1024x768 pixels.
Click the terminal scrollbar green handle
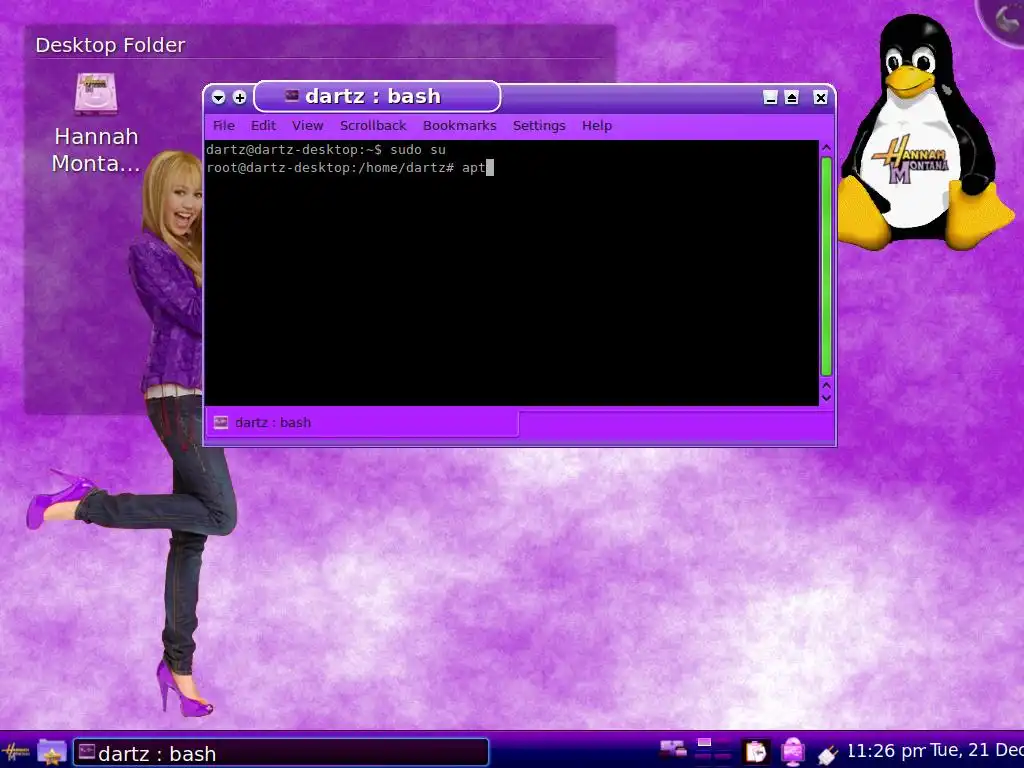point(826,266)
